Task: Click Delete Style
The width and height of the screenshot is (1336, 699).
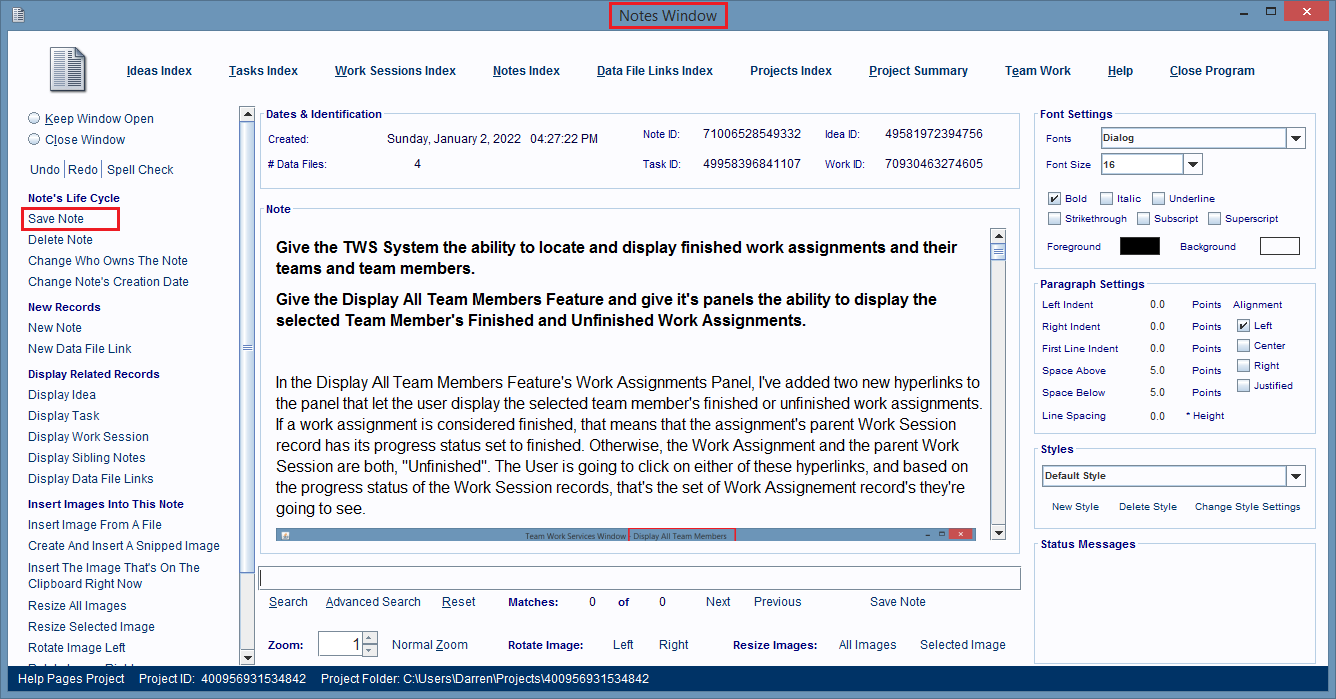Action: 1148,507
